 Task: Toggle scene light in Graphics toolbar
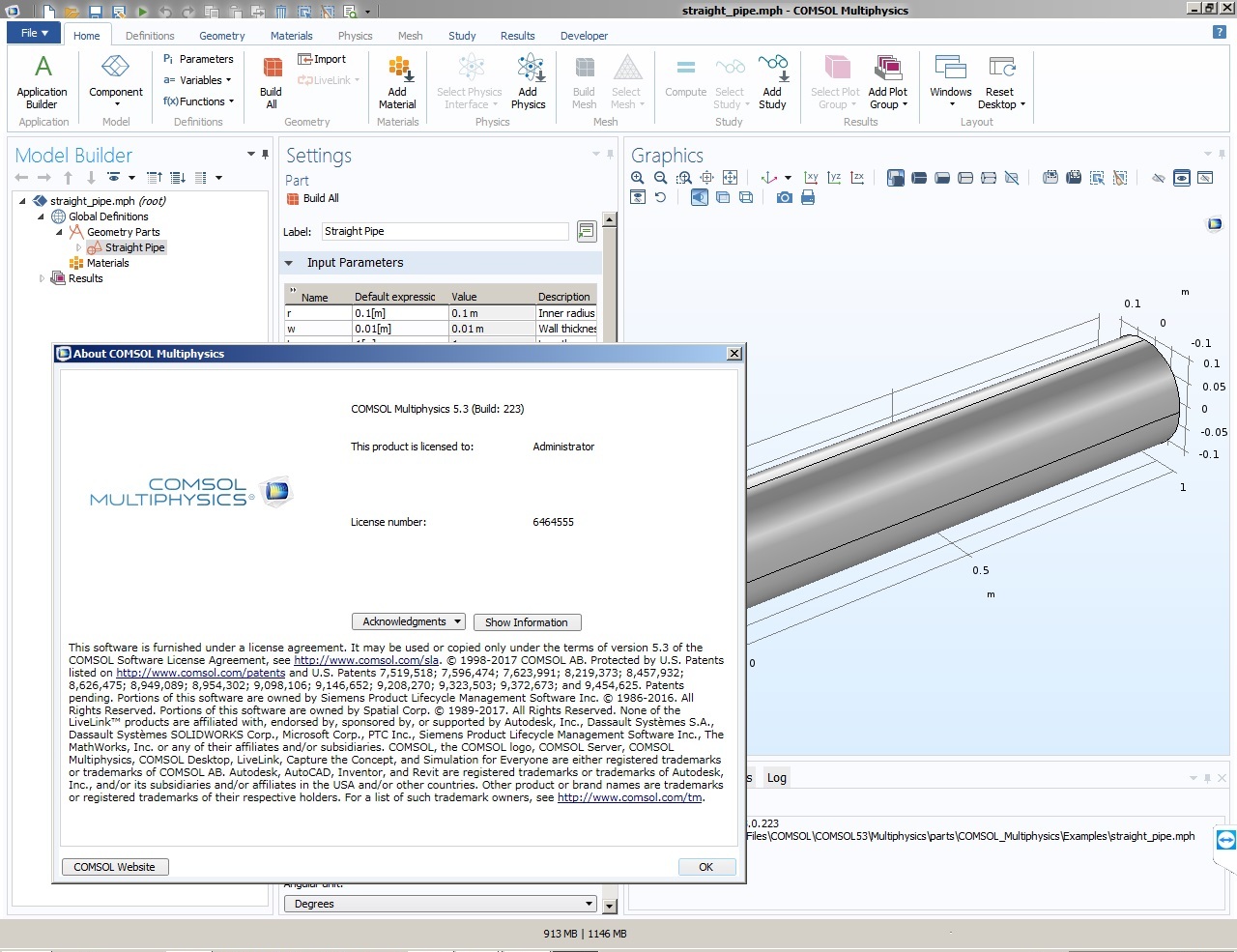pyautogui.click(x=699, y=197)
